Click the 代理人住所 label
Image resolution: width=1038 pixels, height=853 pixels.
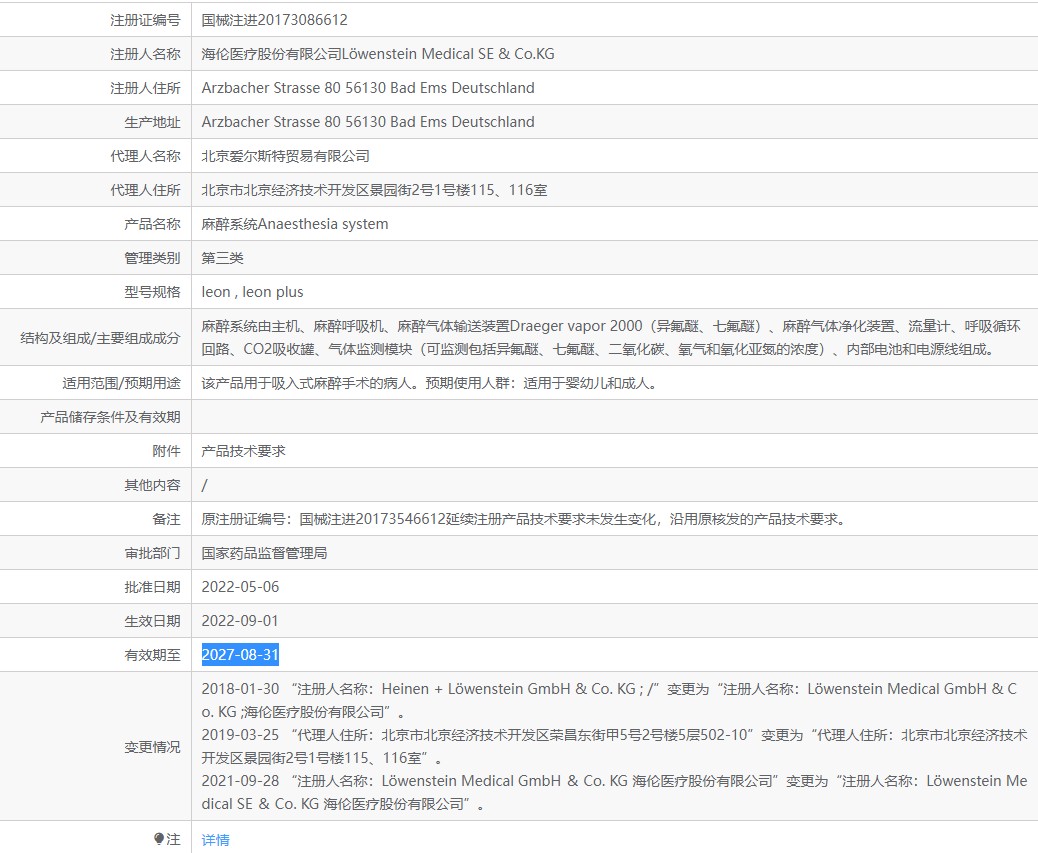point(145,191)
